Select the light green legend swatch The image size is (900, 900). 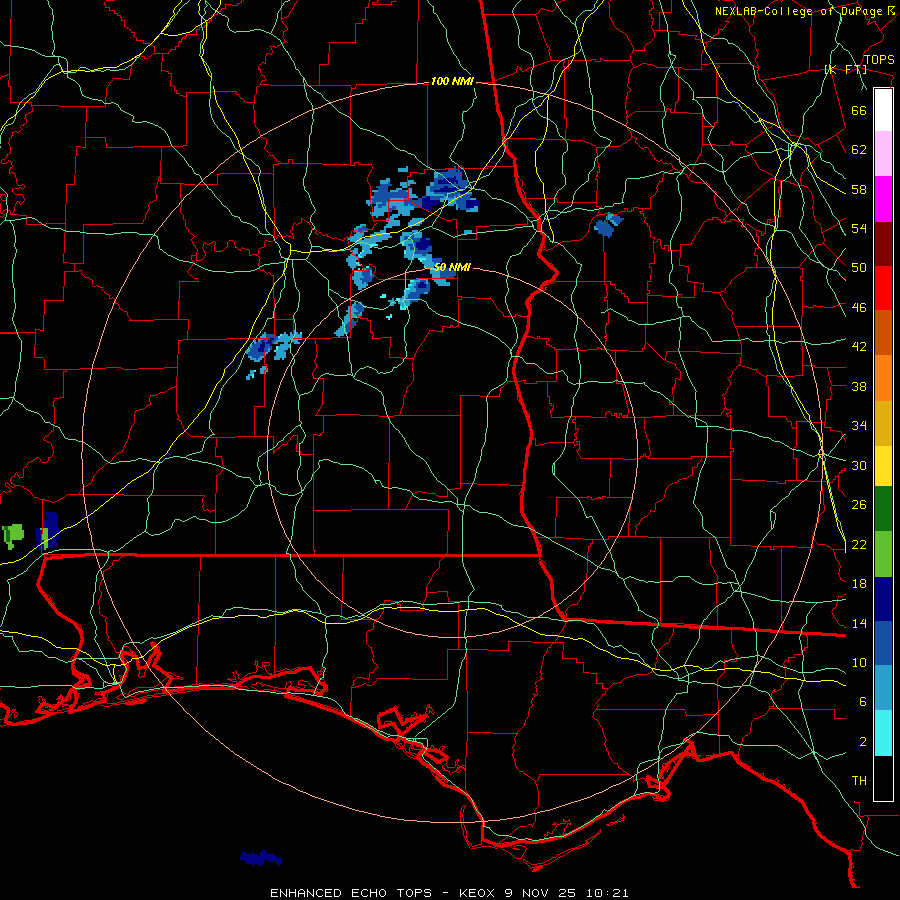click(x=883, y=554)
